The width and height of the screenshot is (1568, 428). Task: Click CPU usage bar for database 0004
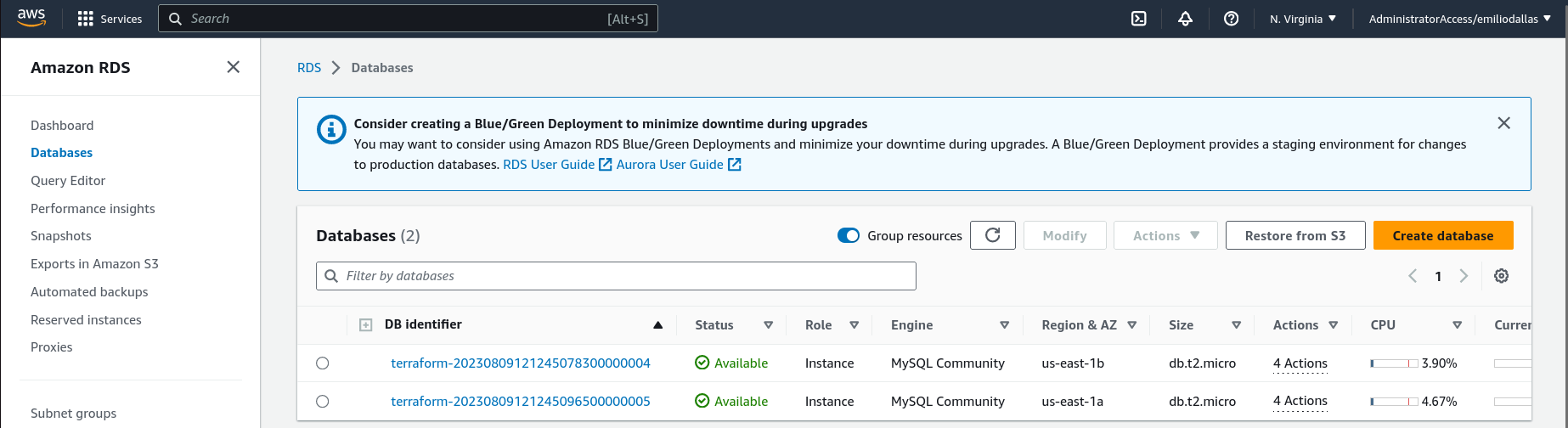[x=1393, y=363]
